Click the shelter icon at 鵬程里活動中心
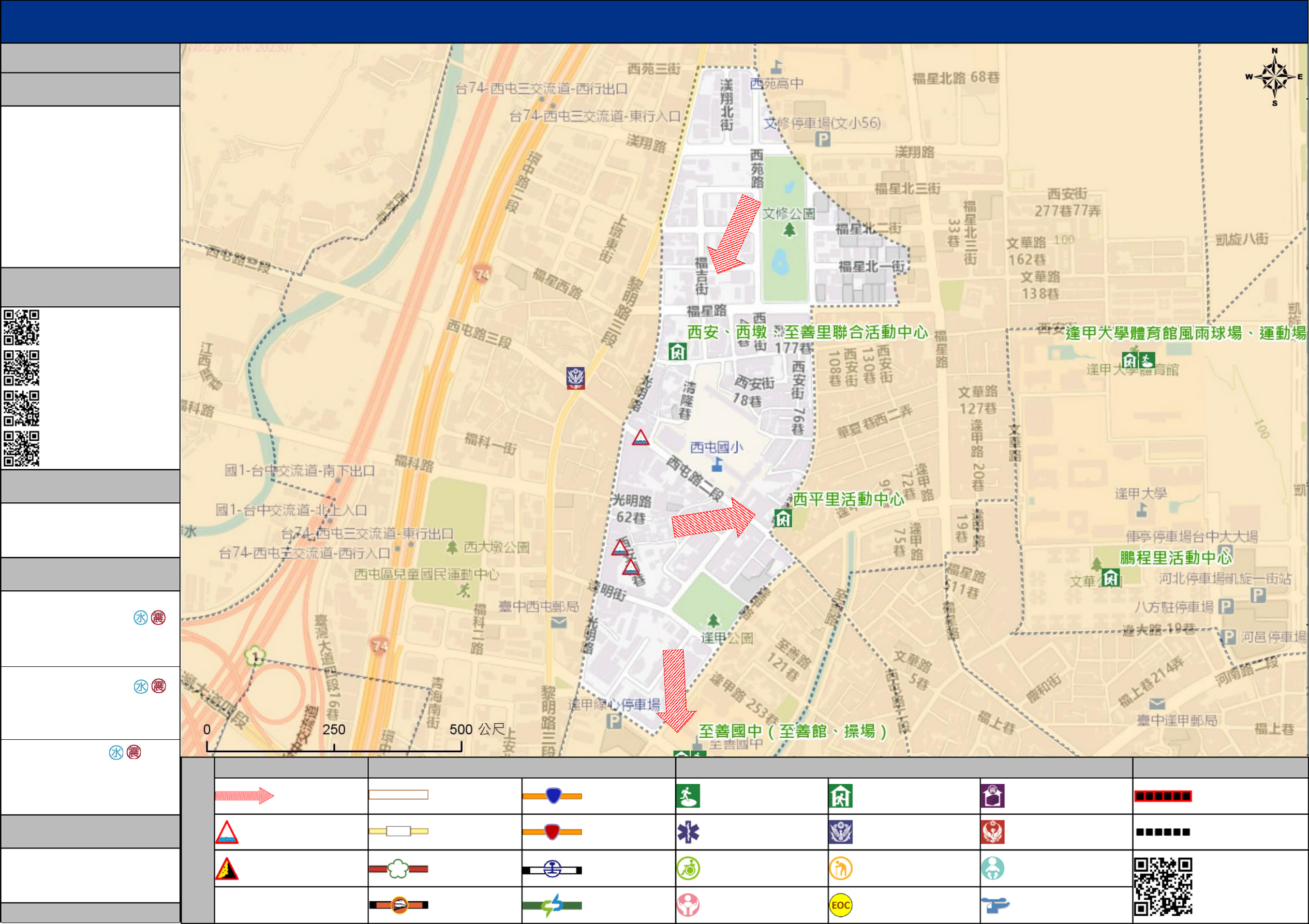 click(x=1110, y=578)
